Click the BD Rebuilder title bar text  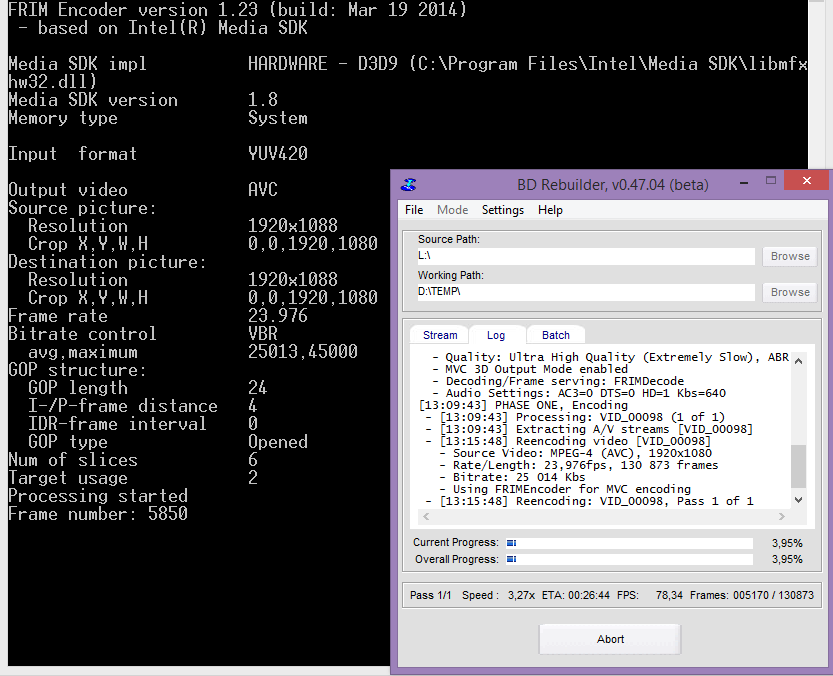click(x=613, y=185)
